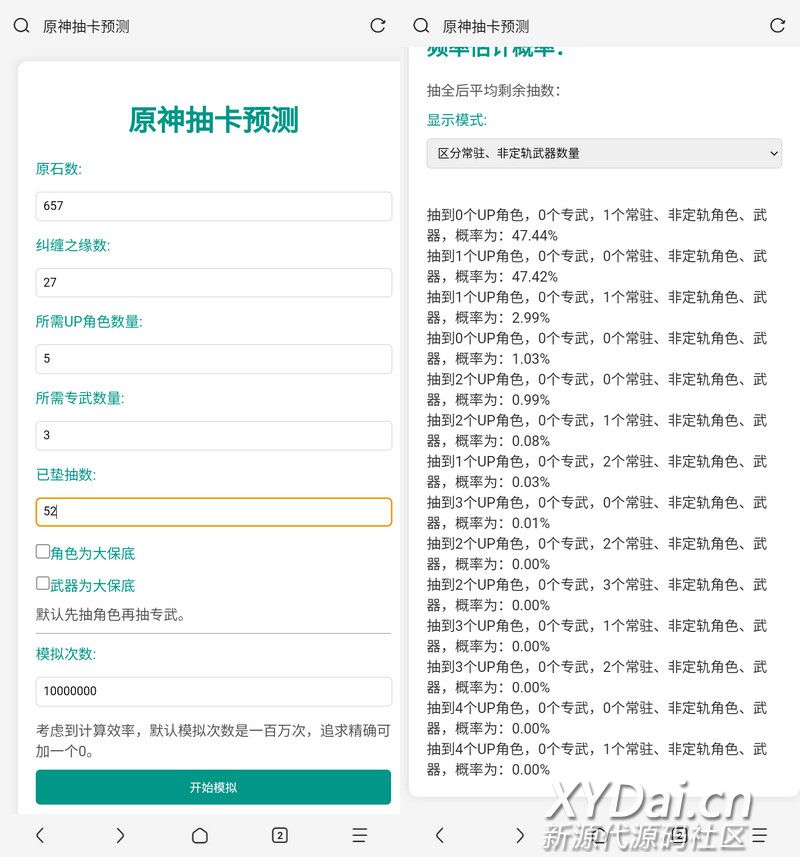The height and width of the screenshot is (857, 800).
Task: Open the home page in left pane
Action: [x=200, y=835]
